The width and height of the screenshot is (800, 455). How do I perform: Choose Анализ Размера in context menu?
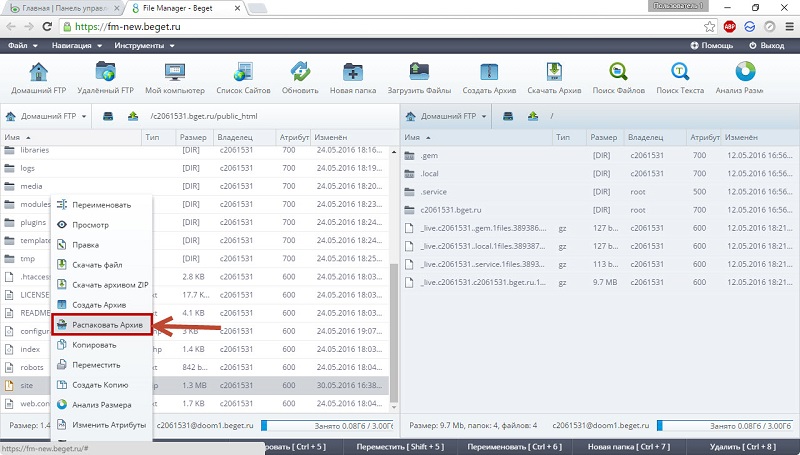click(102, 405)
